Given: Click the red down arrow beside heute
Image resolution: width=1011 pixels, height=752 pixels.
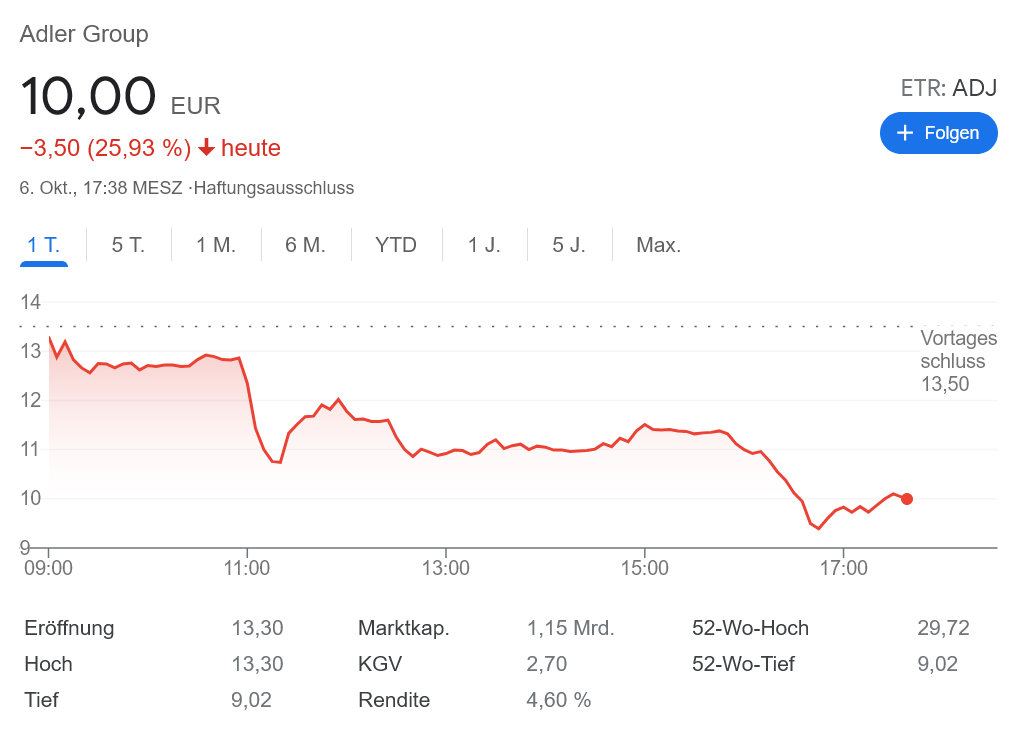Looking at the screenshot, I should tap(206, 148).
